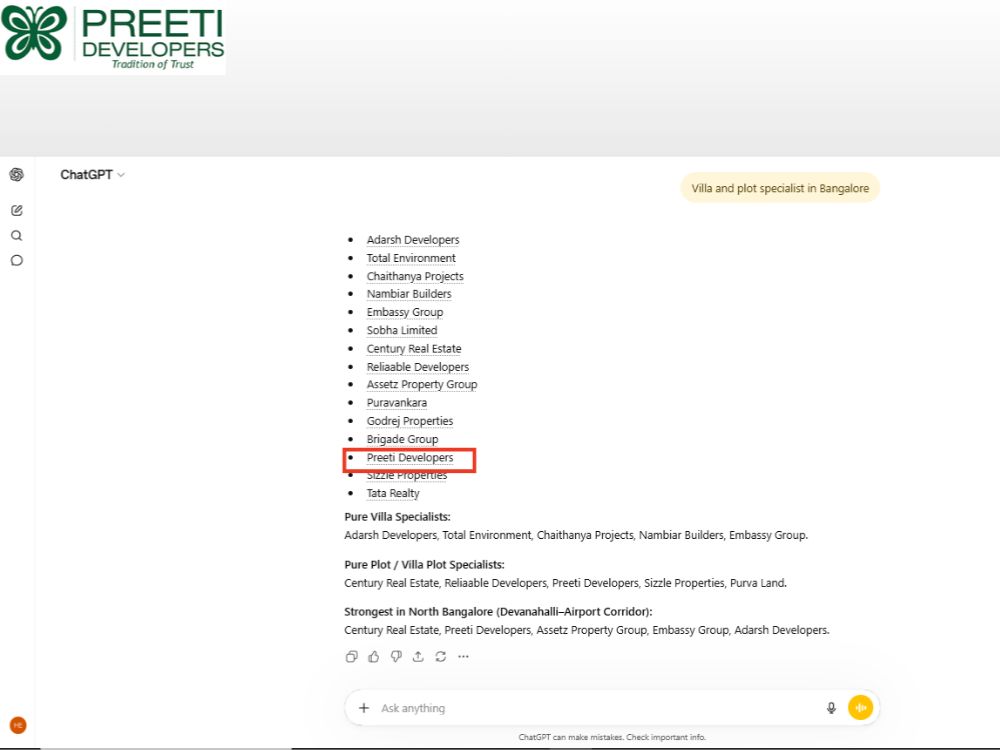The height and width of the screenshot is (750, 1000).
Task: Give the response a thumbs down
Action: (x=396, y=656)
